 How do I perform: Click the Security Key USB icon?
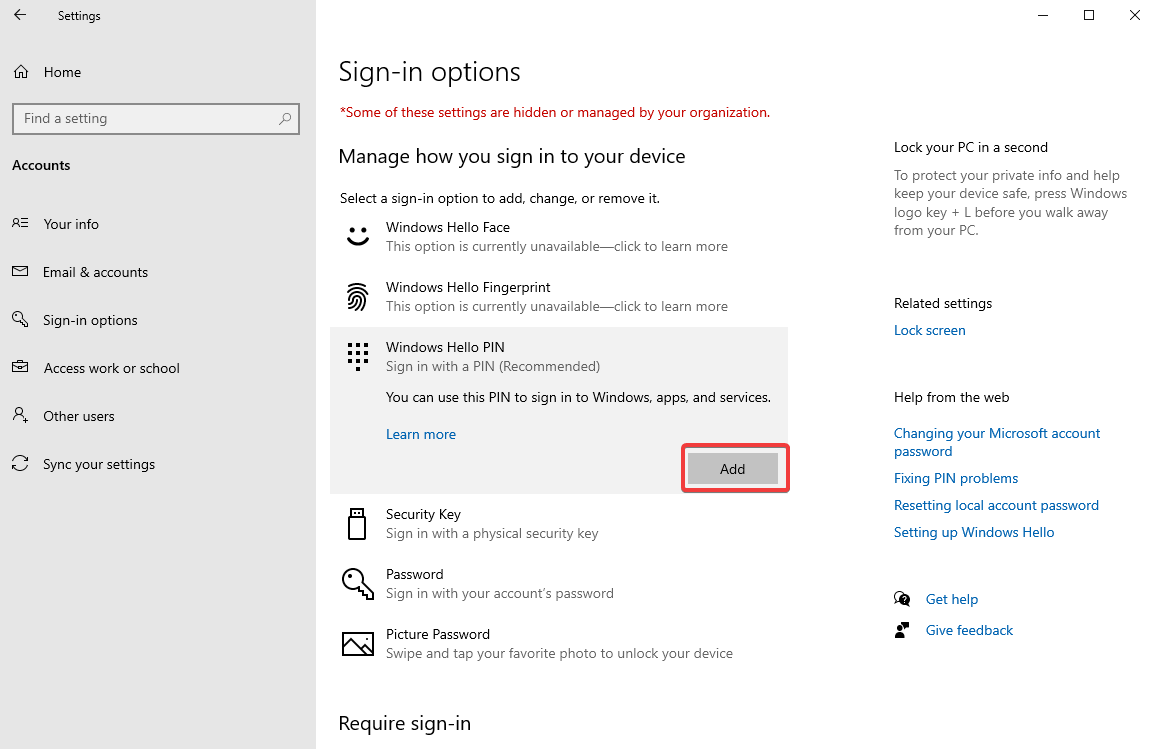[x=357, y=523]
